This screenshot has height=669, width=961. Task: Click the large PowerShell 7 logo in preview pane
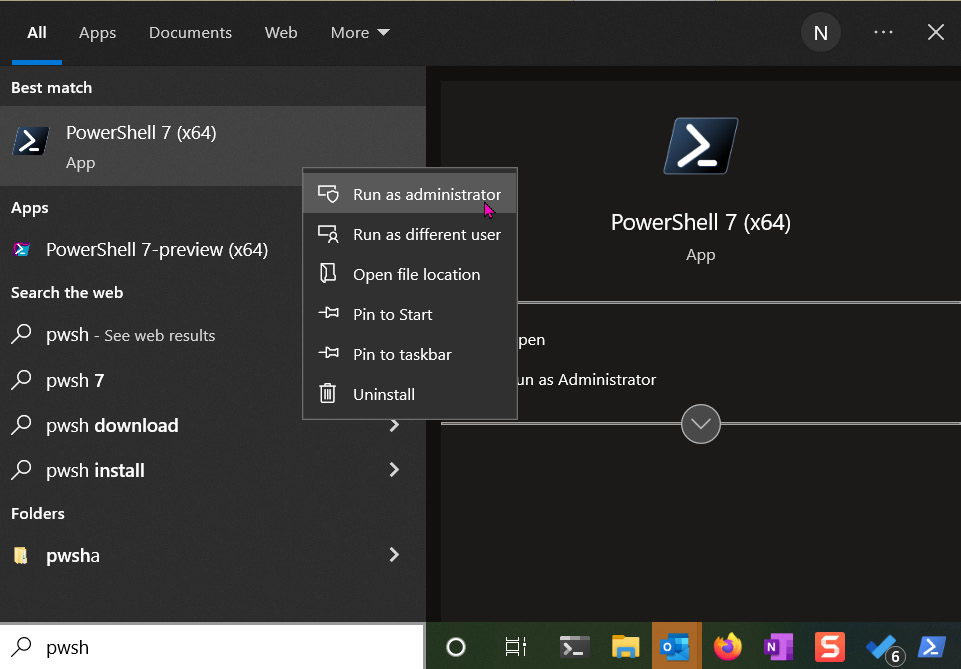[x=701, y=146]
